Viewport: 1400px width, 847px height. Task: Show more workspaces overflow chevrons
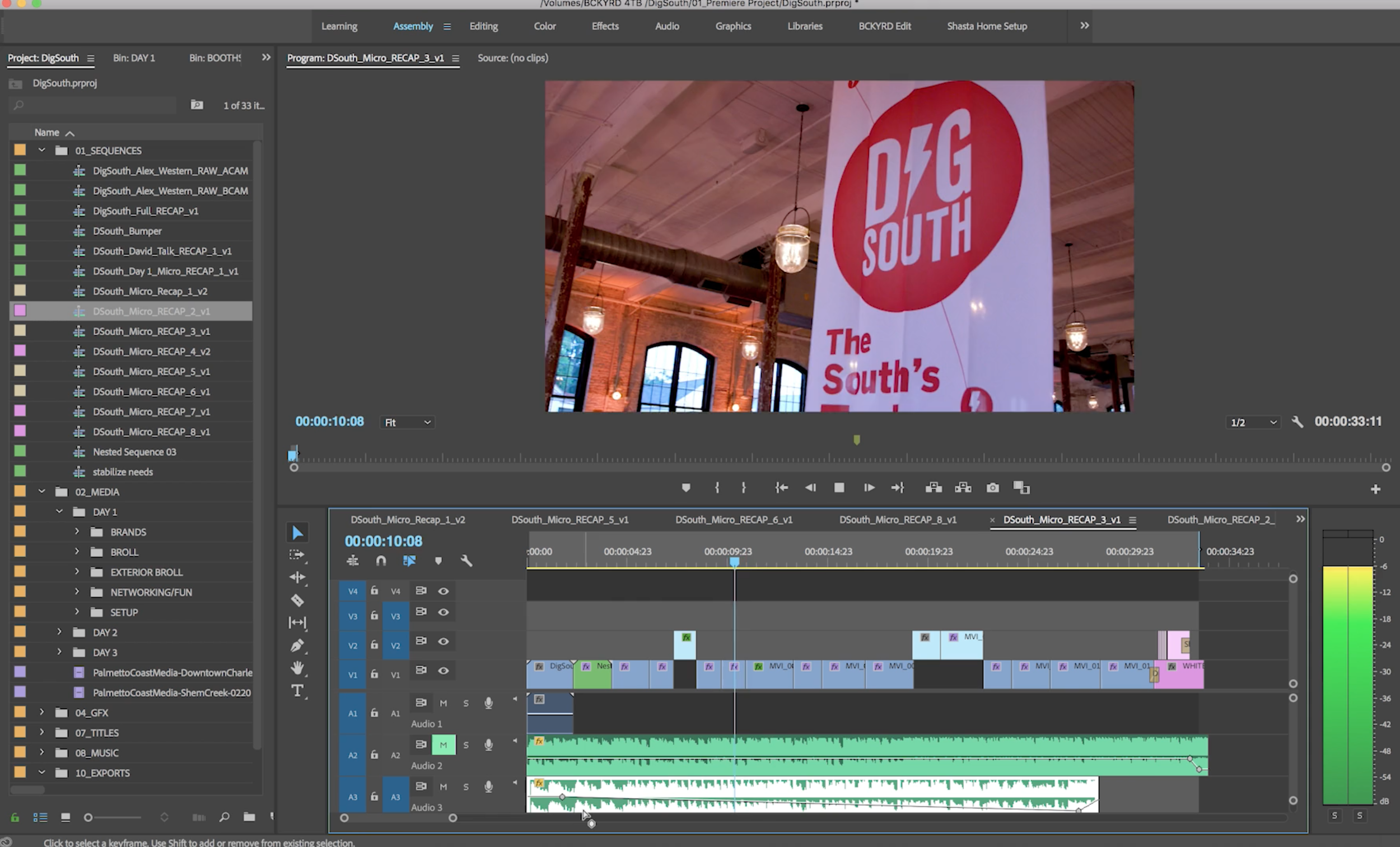coord(1084,26)
